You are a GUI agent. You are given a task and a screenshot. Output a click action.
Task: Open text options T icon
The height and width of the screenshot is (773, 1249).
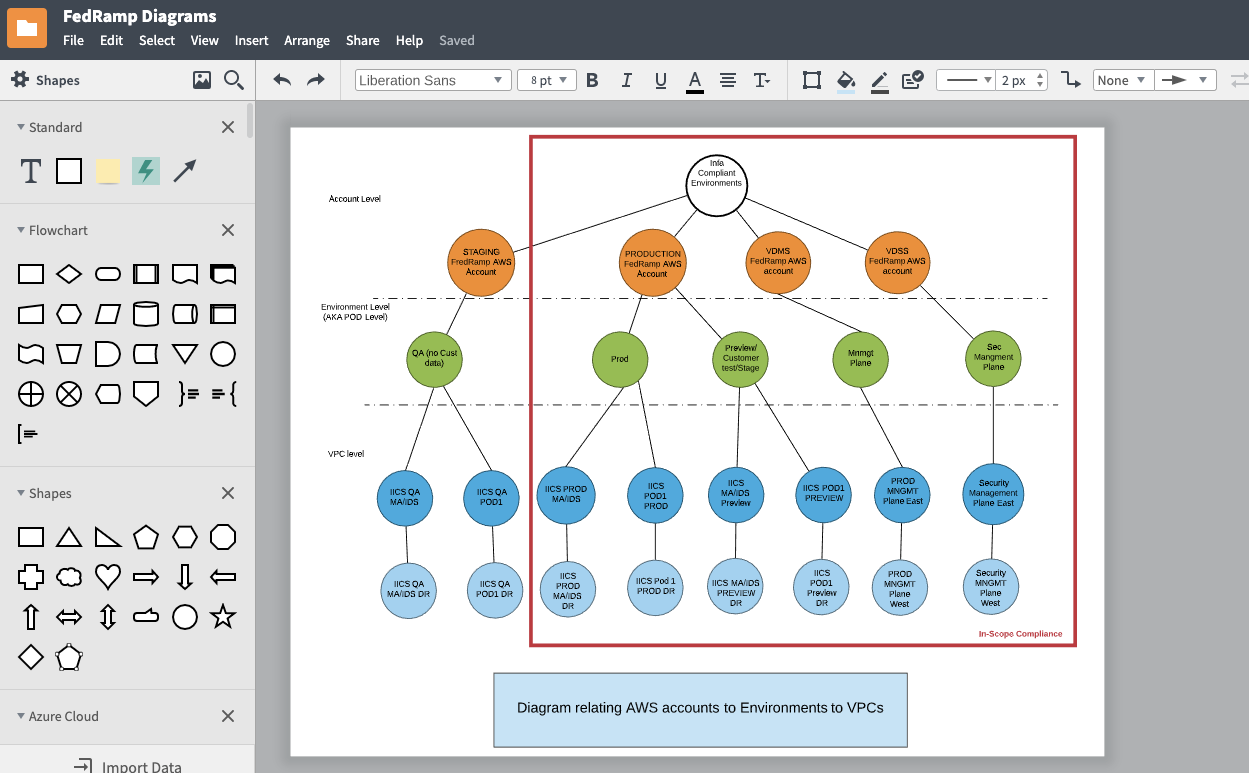[x=762, y=80]
